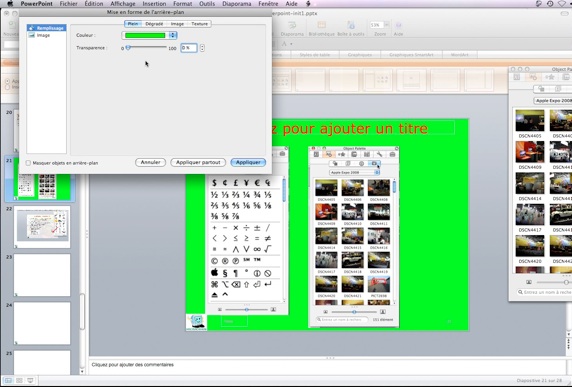Open the Insertion menu

[x=154, y=4]
